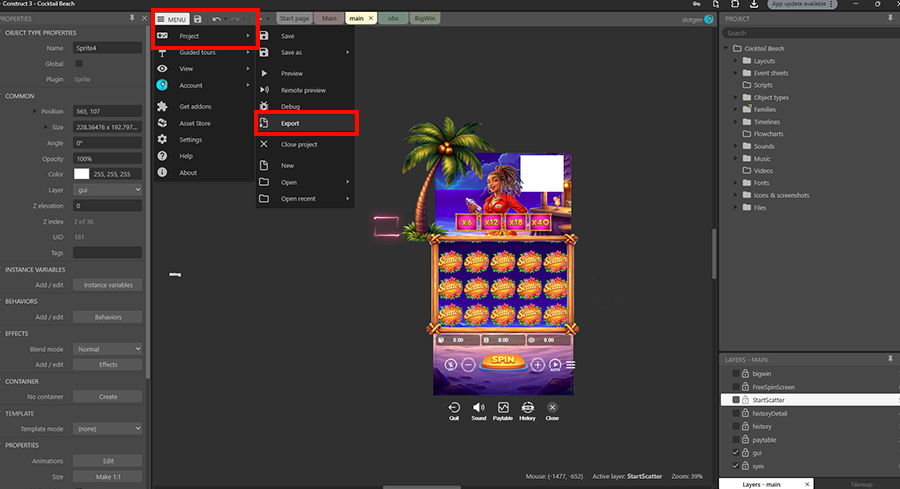Click the download icon in the title bar

click(x=754, y=4)
